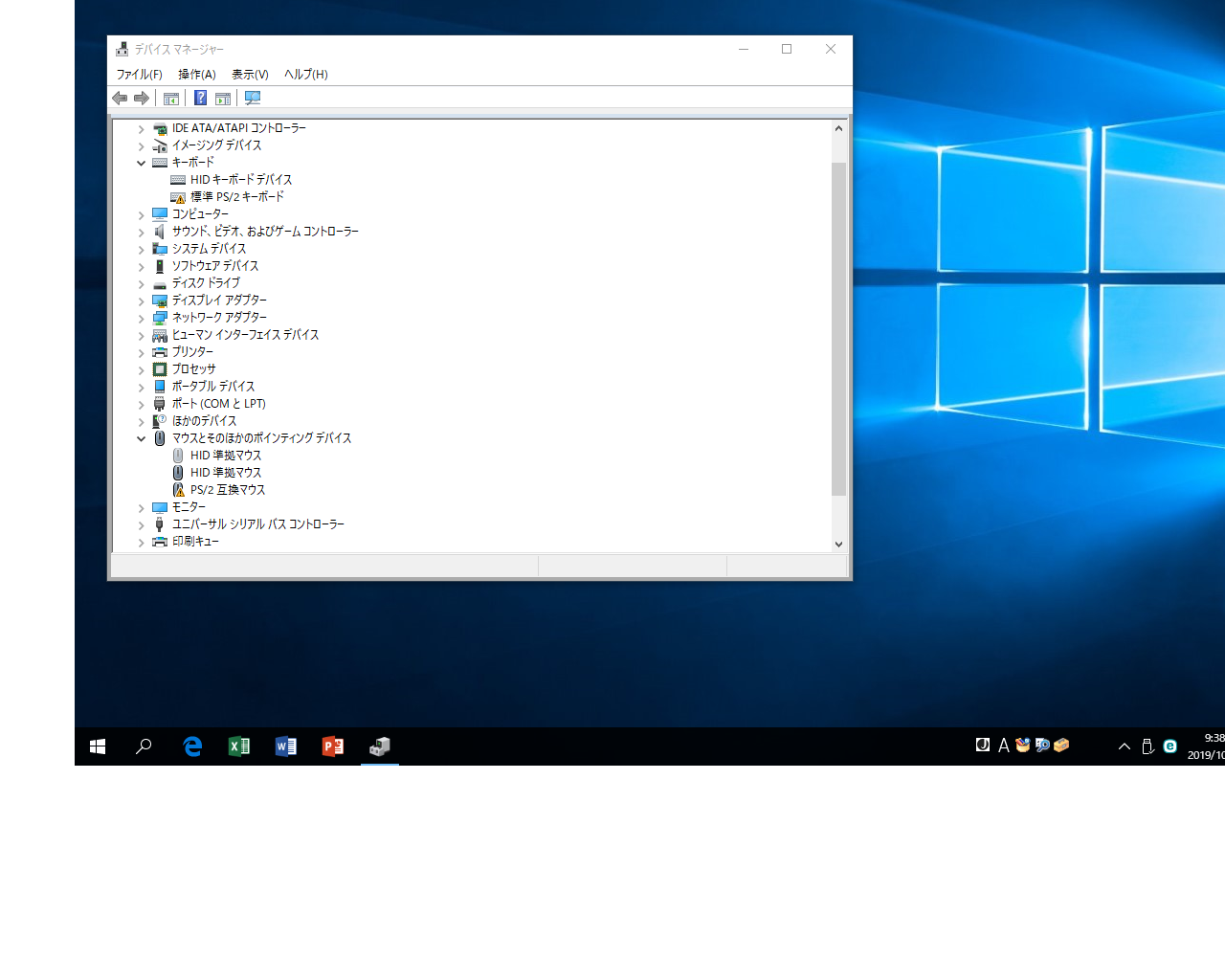
Task: Open Excel from the taskbar
Action: [x=239, y=746]
